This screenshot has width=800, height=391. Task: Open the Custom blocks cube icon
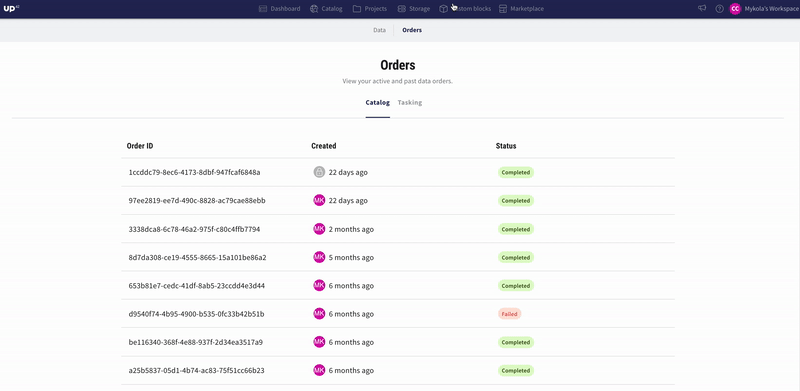coord(444,9)
